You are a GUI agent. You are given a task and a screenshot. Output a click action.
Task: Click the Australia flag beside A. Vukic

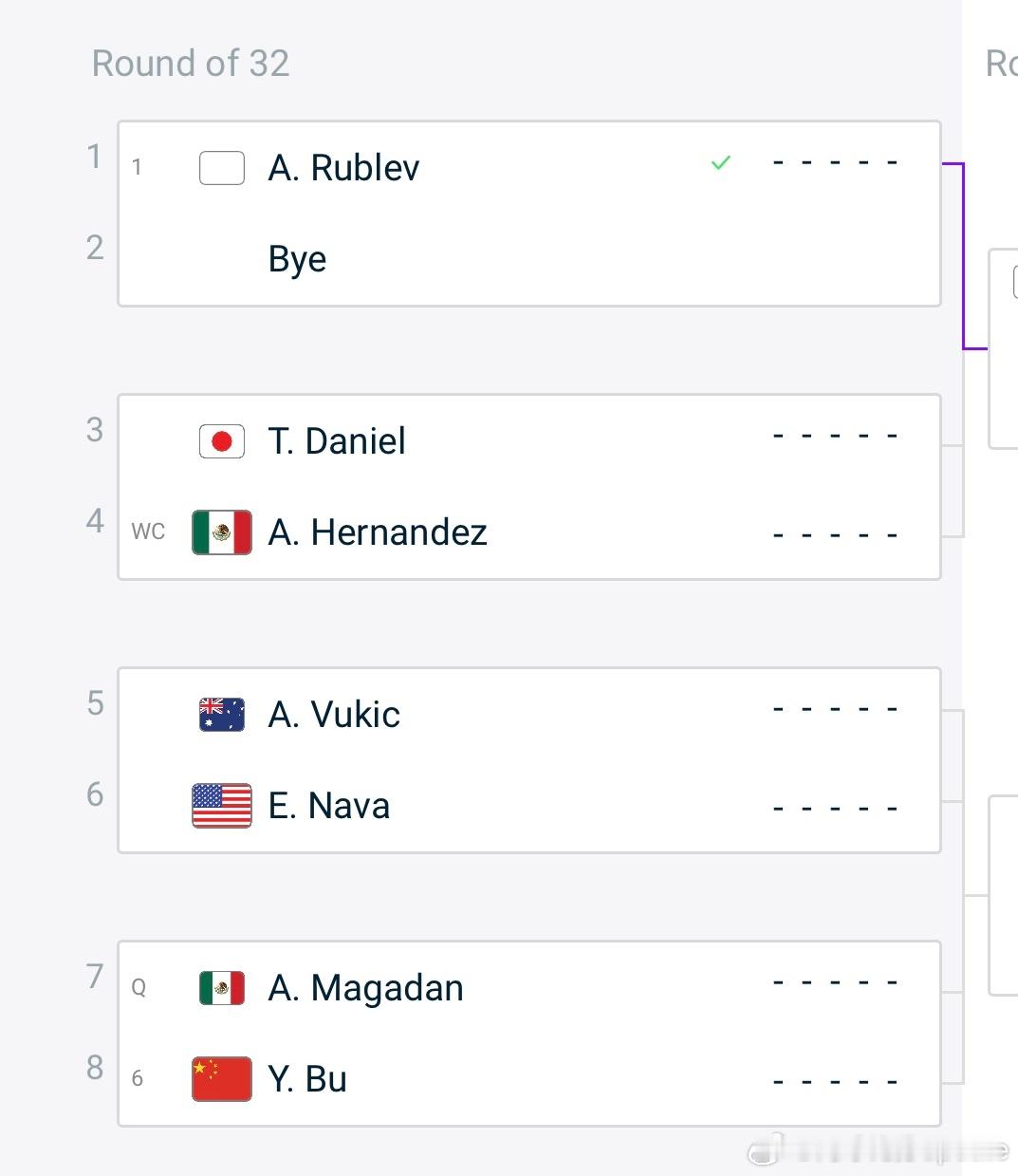[222, 715]
